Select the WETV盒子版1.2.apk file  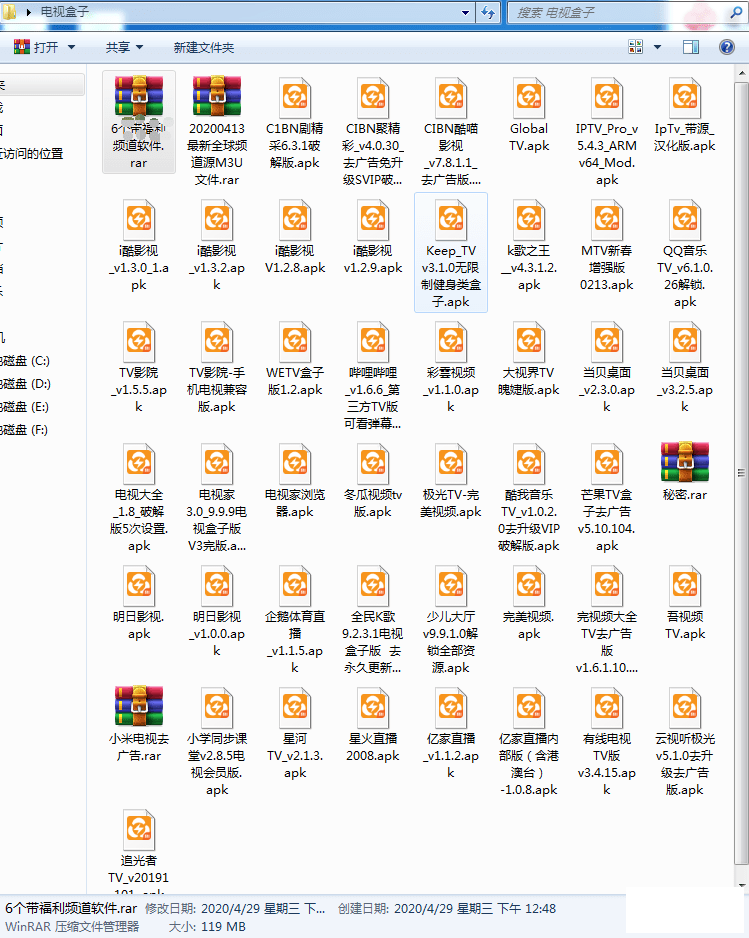click(x=295, y=358)
